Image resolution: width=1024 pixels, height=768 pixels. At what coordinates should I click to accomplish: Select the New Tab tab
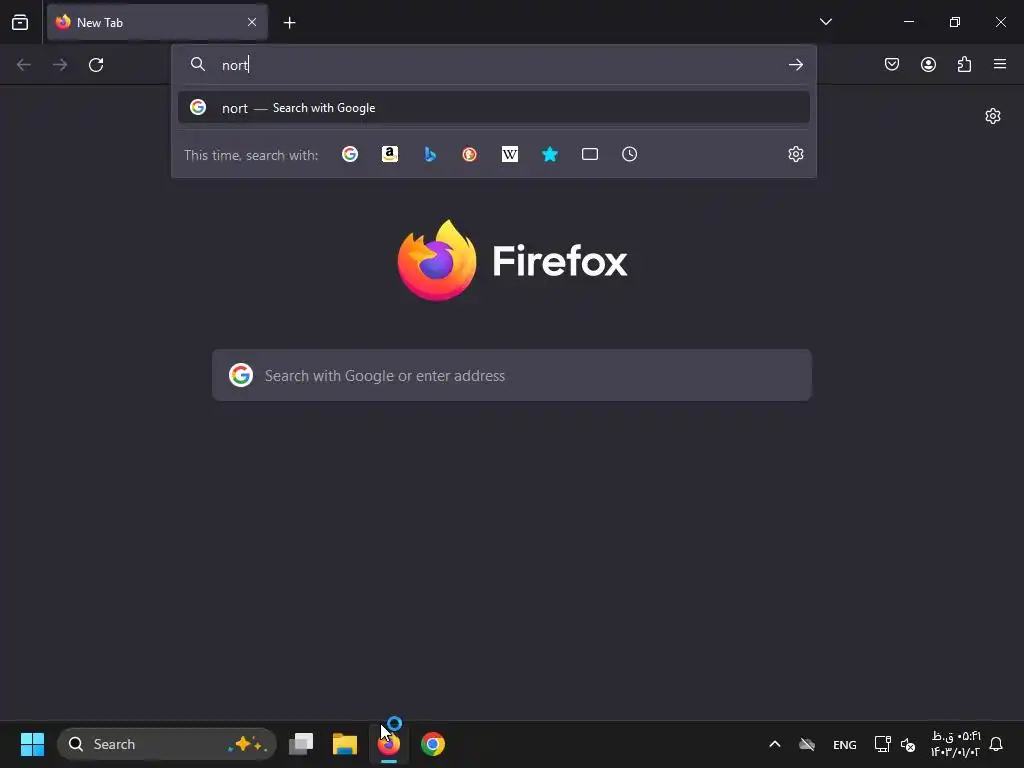pyautogui.click(x=157, y=23)
